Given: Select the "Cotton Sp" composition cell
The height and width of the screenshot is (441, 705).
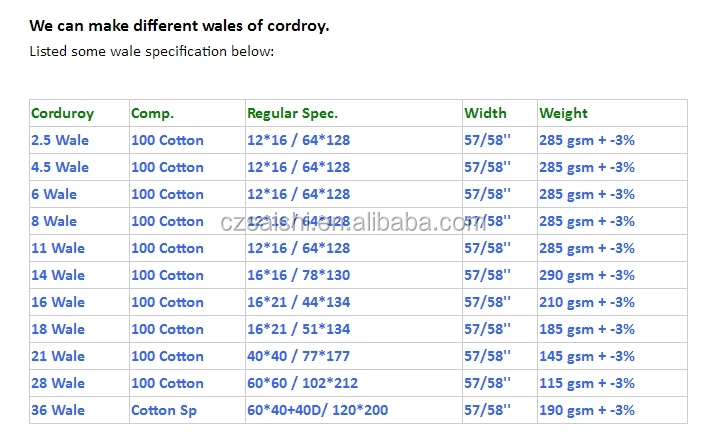Looking at the screenshot, I should (x=164, y=410).
